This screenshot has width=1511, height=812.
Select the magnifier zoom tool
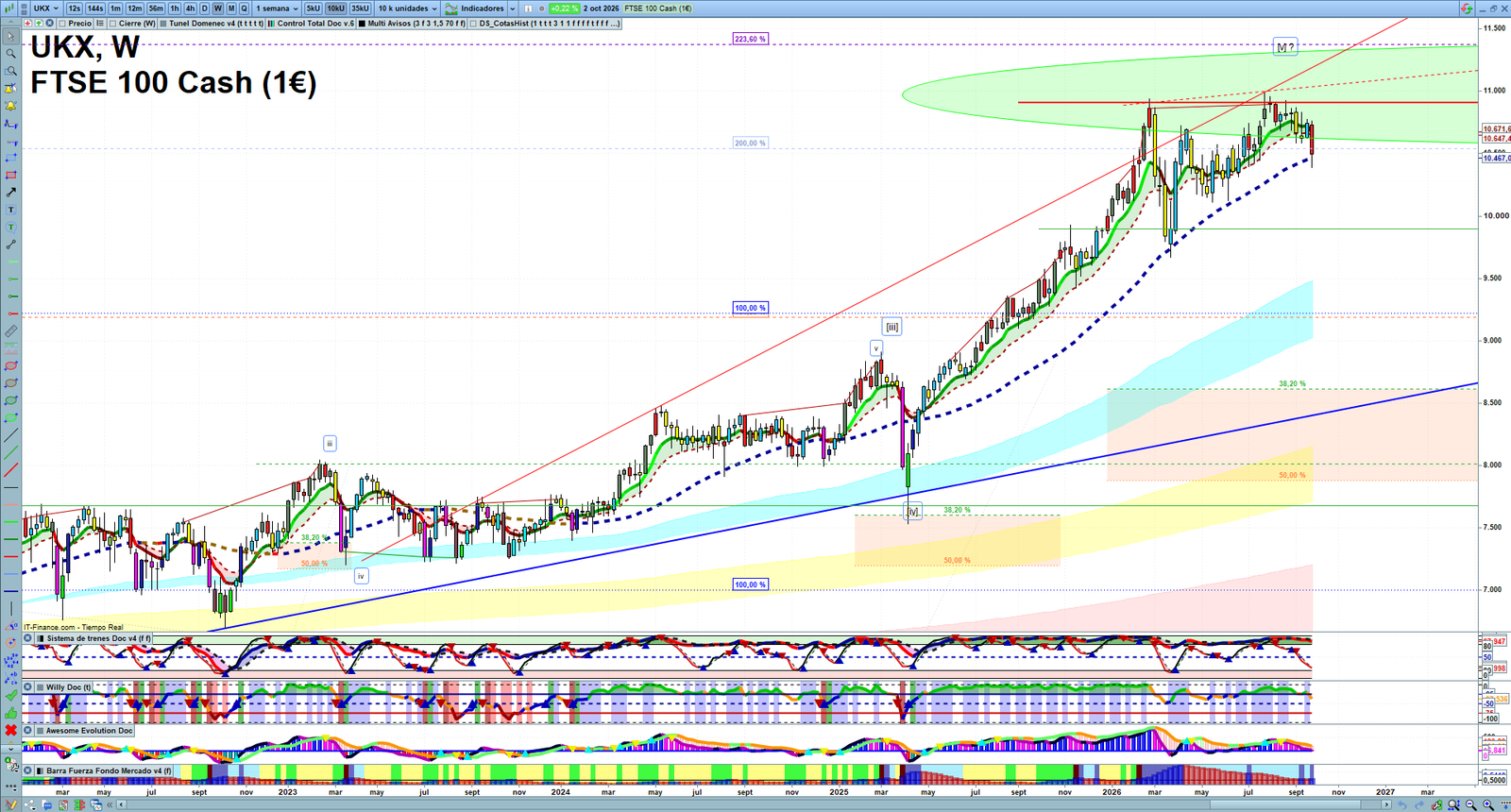(x=11, y=54)
